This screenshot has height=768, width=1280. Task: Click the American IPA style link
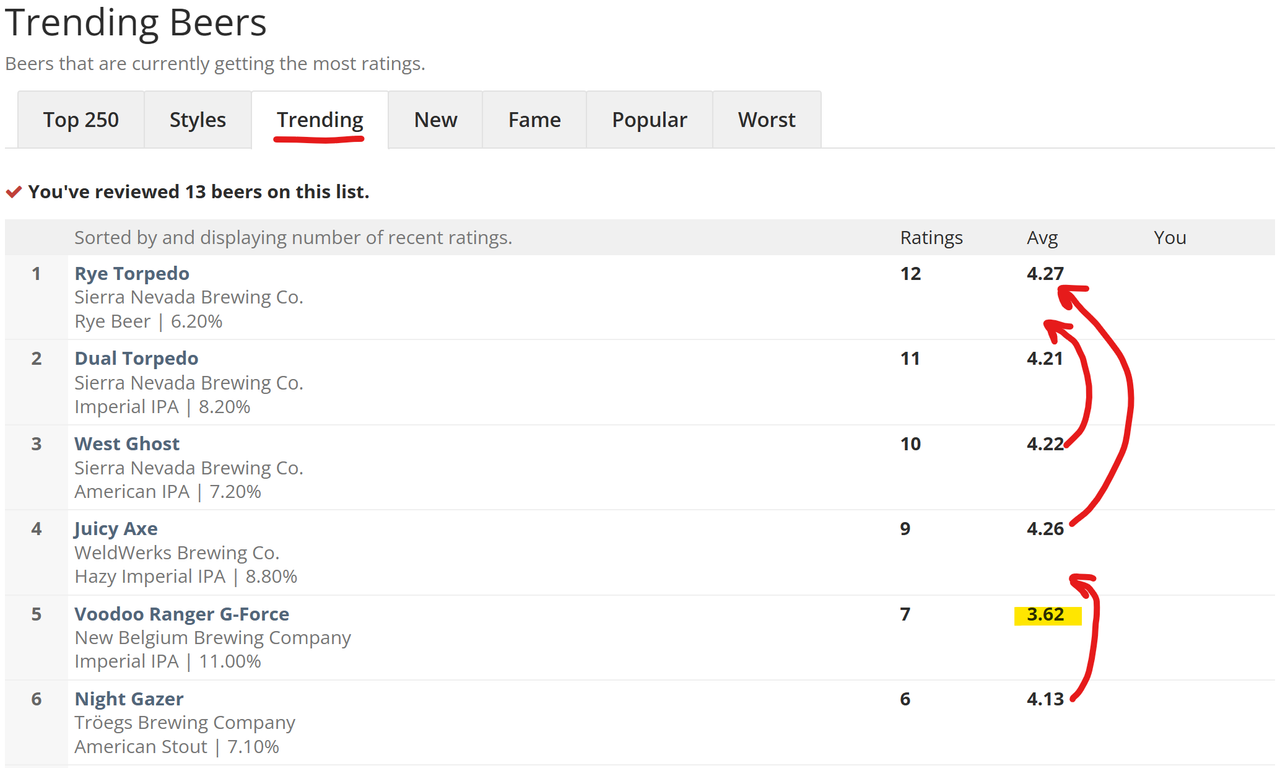pyautogui.click(x=131, y=492)
